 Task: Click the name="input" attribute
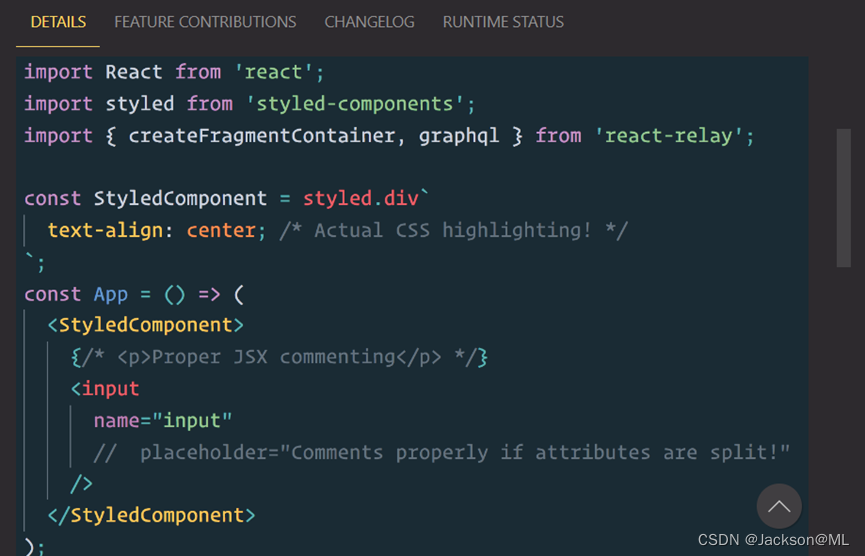click(x=163, y=420)
